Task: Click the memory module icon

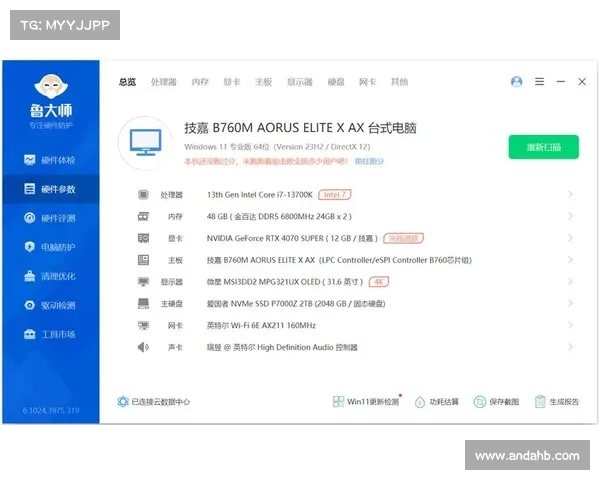Action: tap(143, 217)
